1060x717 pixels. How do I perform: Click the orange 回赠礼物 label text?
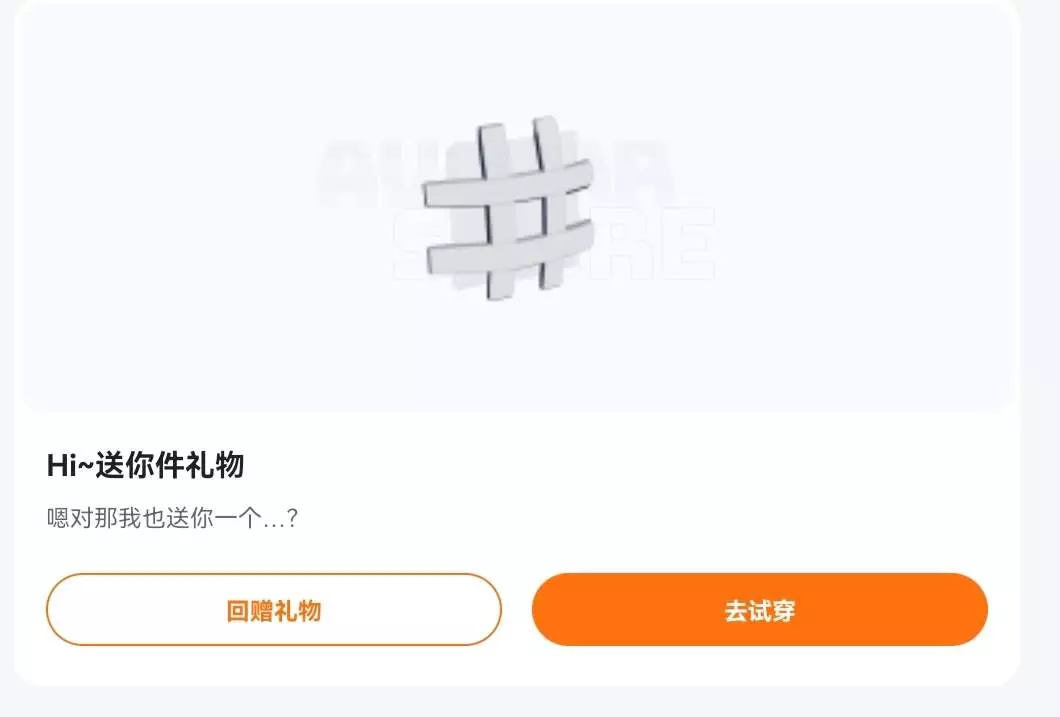tap(274, 610)
